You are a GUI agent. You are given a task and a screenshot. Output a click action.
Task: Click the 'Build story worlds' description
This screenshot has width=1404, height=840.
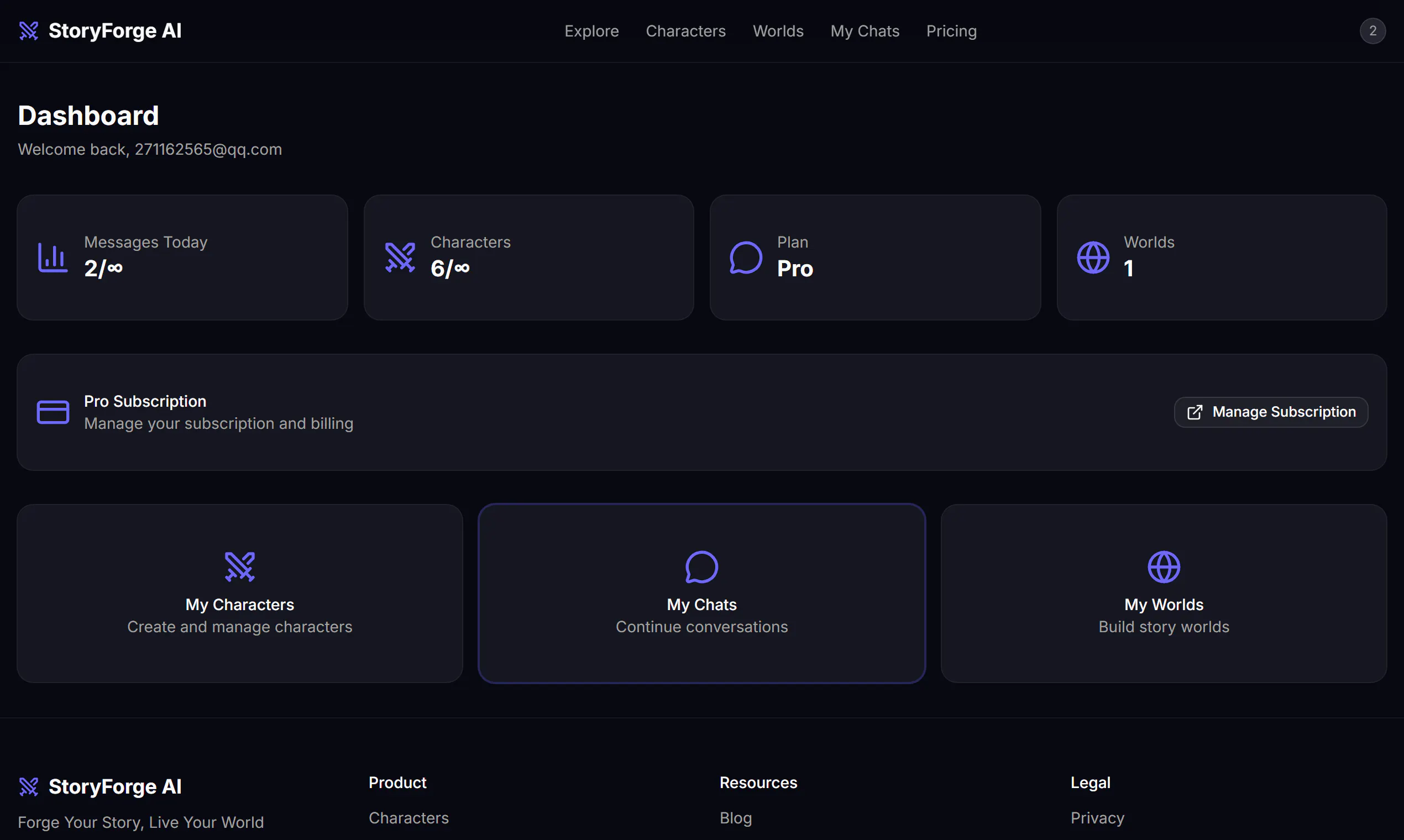click(1164, 626)
